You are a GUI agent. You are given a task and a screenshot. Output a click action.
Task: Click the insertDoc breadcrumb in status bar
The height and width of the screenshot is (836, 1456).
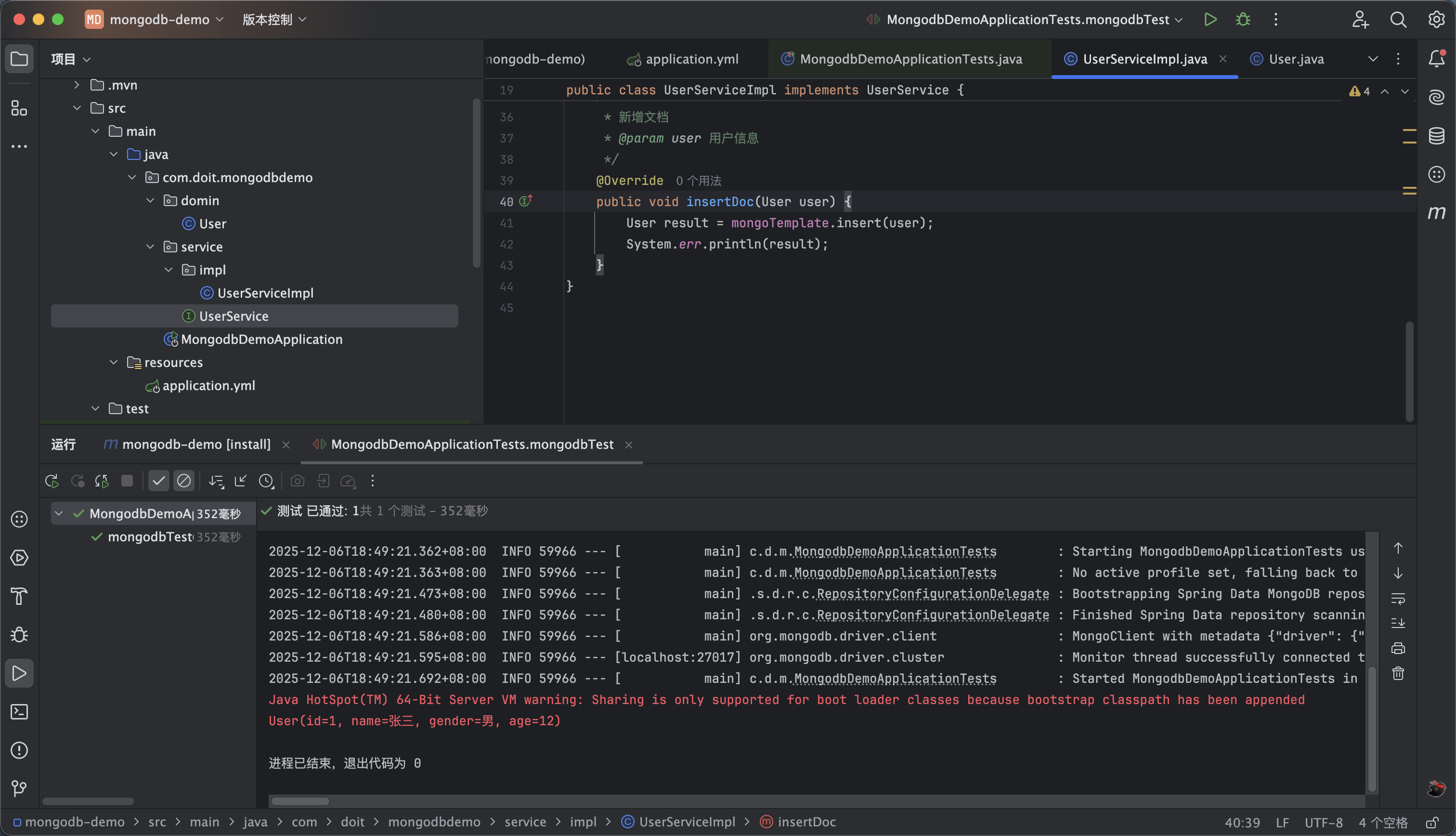coord(806,822)
